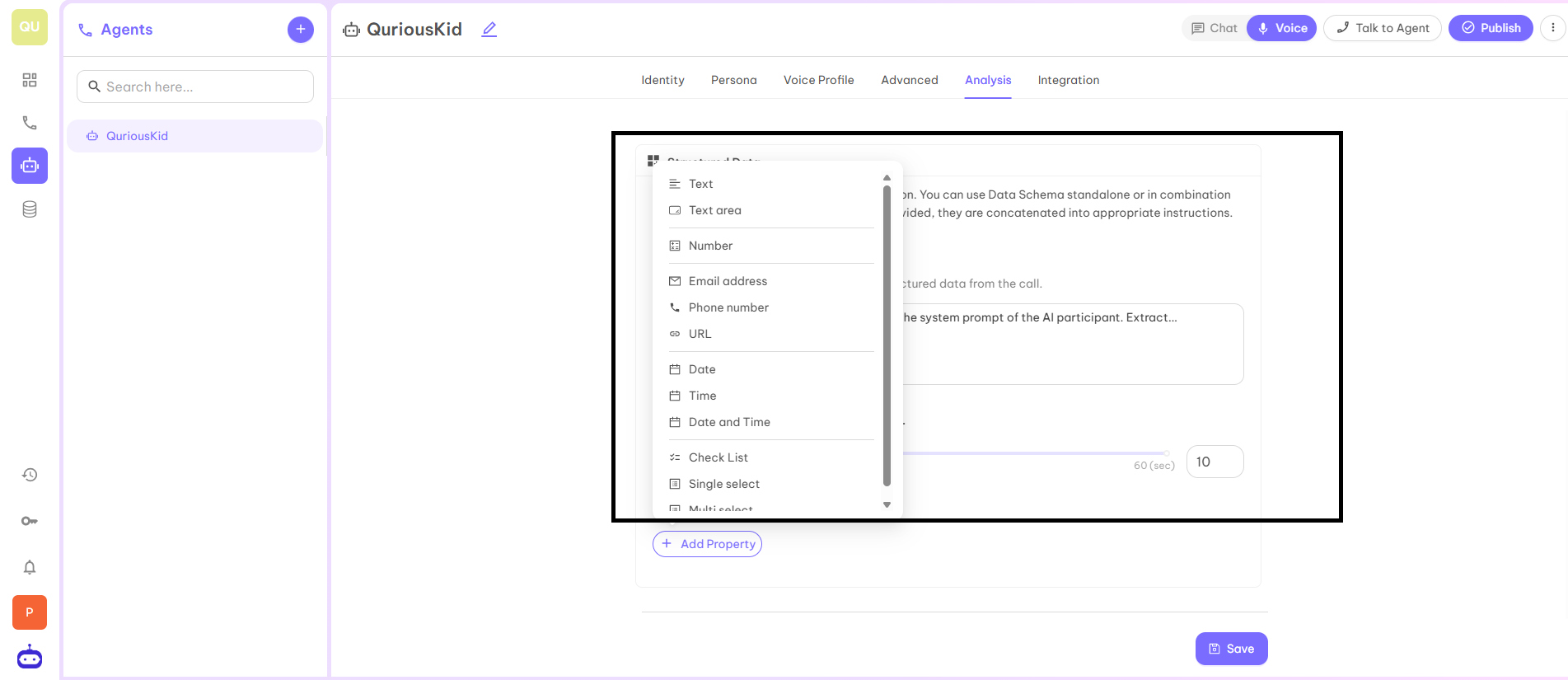Choose URL property type
Image resolution: width=1568 pixels, height=680 pixels.
tap(771, 334)
